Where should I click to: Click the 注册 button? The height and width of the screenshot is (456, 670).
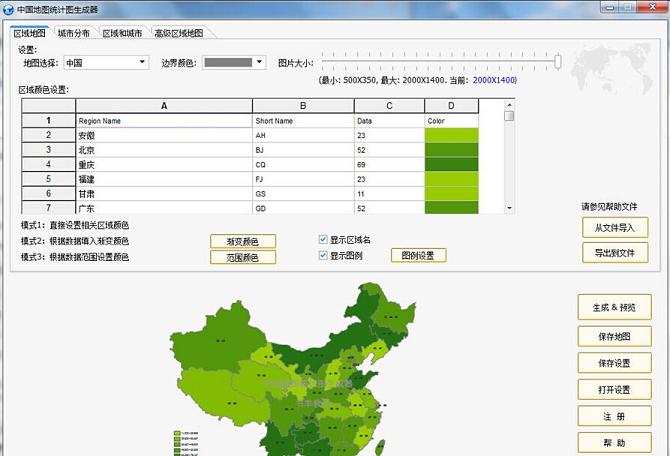tap(614, 416)
